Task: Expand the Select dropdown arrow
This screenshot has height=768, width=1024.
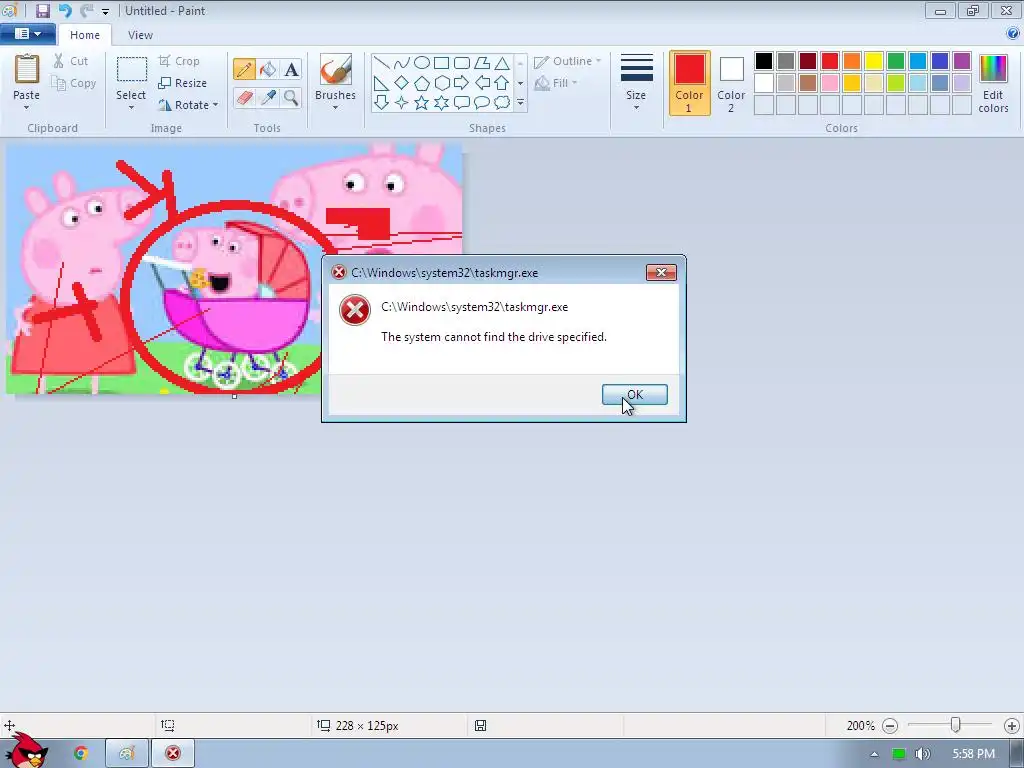Action: pyautogui.click(x=131, y=108)
